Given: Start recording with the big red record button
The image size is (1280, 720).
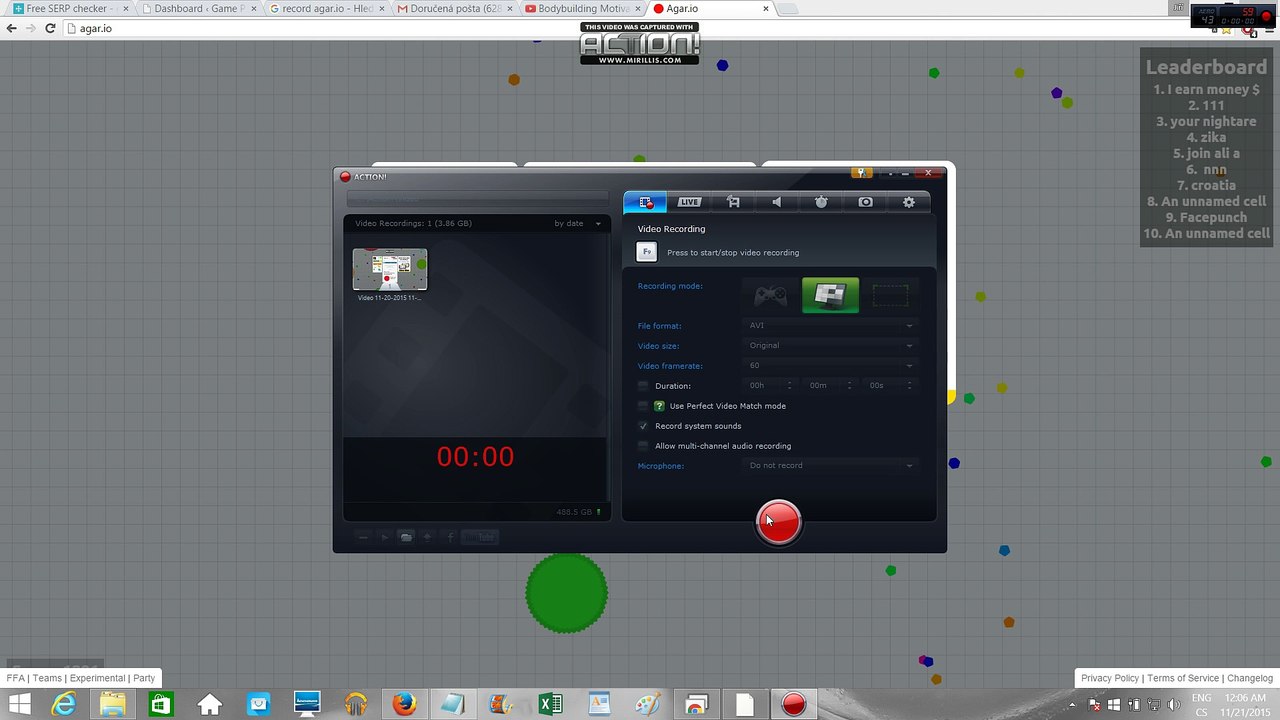Looking at the screenshot, I should pos(778,522).
